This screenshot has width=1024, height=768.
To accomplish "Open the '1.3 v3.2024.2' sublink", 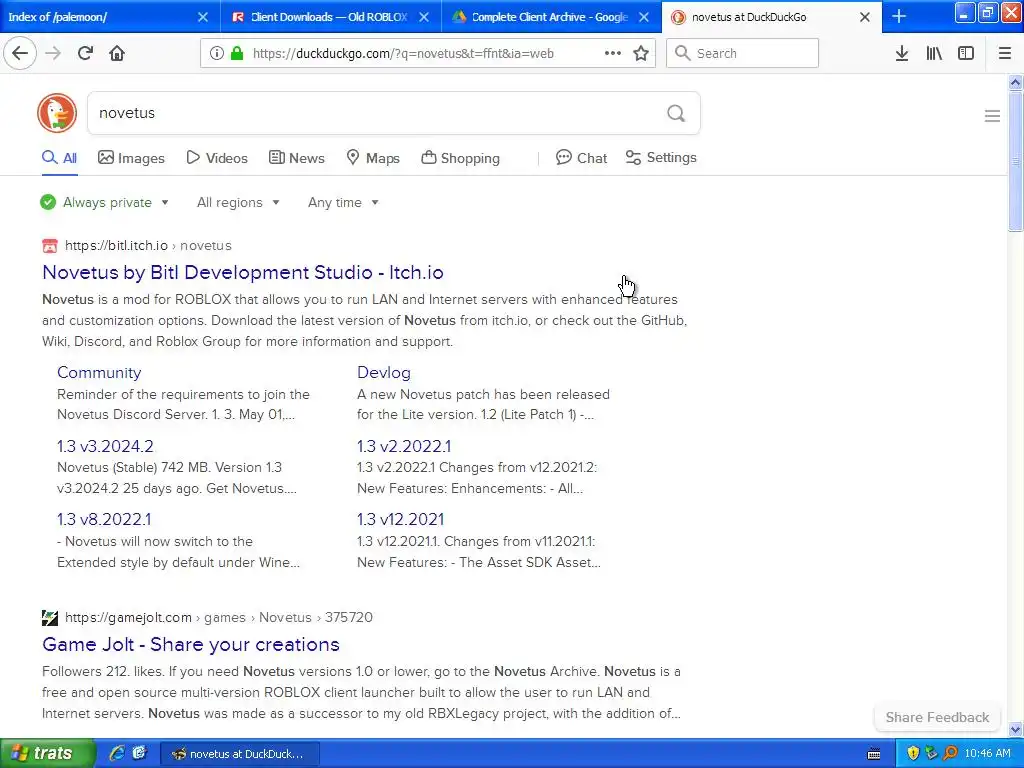I will [105, 446].
